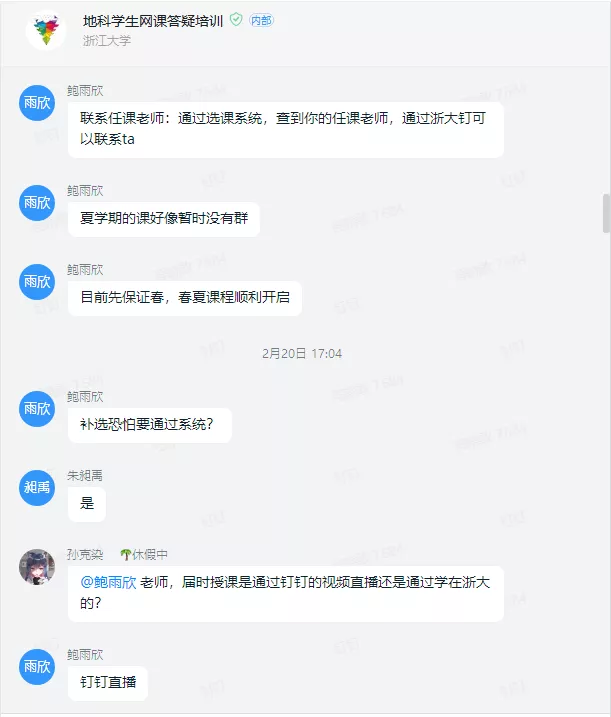Click the 休假中 palm tree status icon
This screenshot has height=717, width=611.
pos(125,555)
